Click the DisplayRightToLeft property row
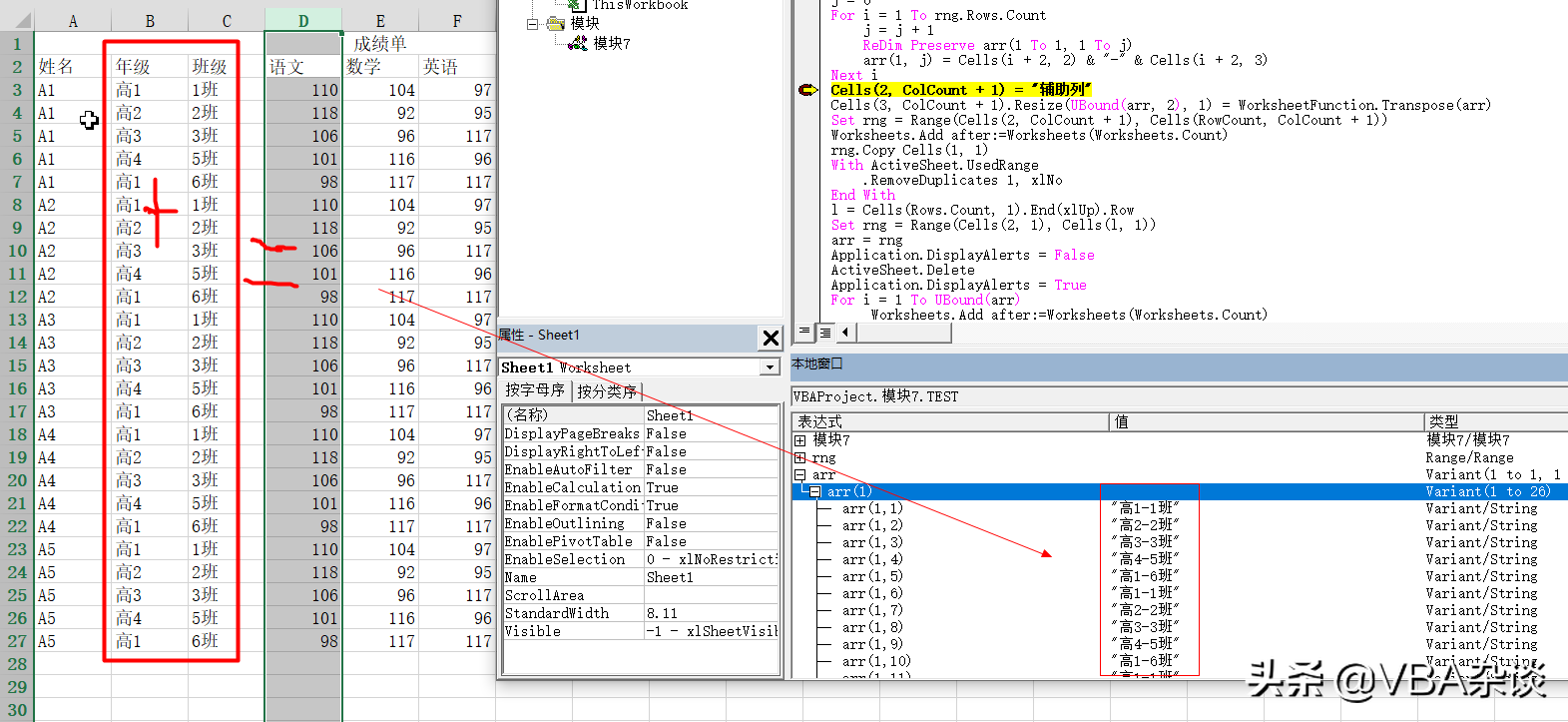Screen dimensions: 1568x722 click(x=641, y=451)
